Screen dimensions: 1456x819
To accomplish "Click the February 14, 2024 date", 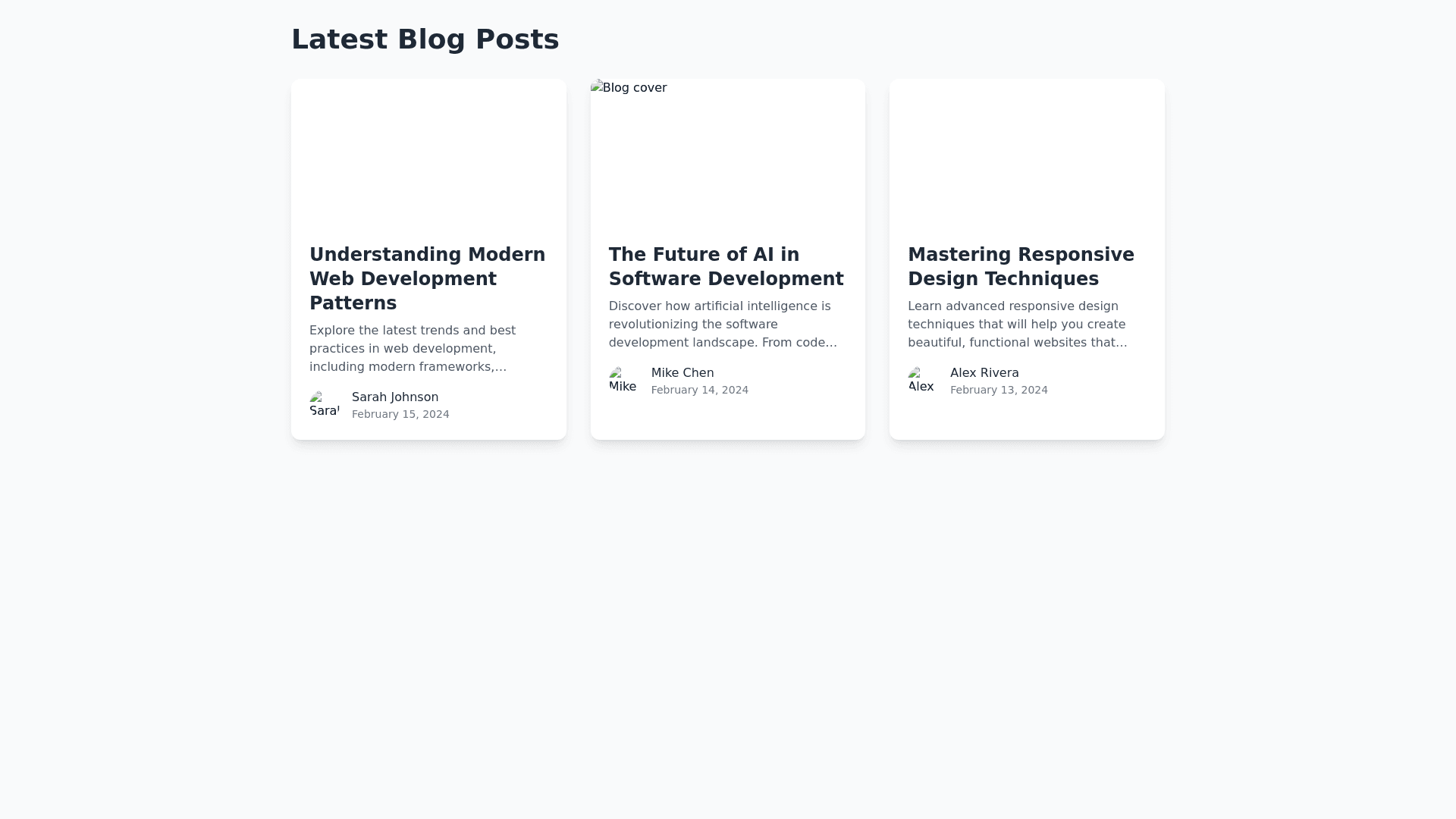I will coord(699,390).
